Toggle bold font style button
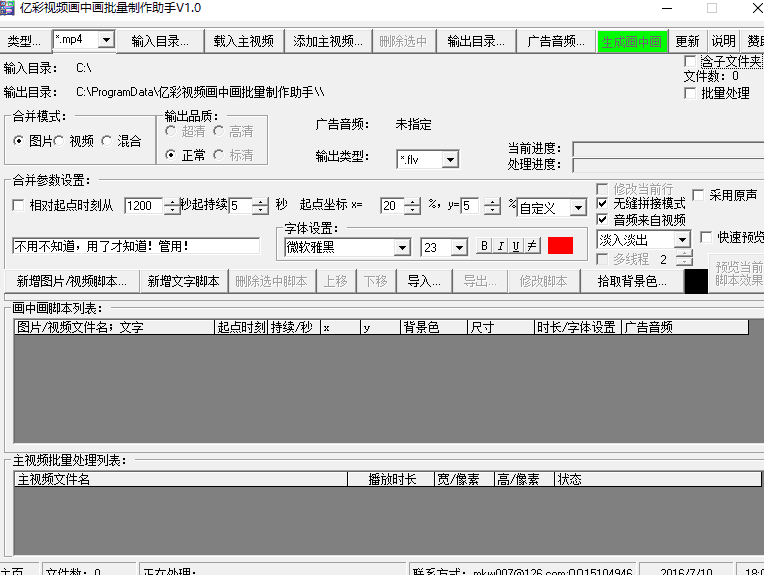 click(x=484, y=246)
